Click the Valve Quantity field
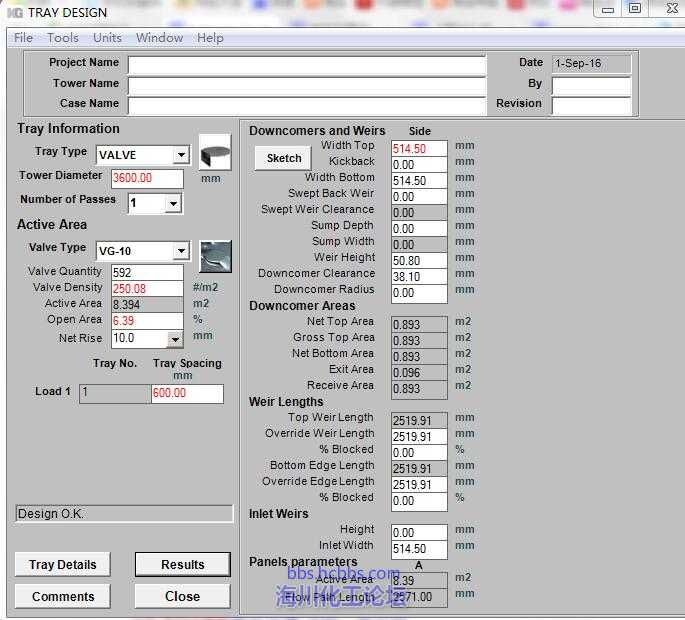Viewport: 685px width, 620px height. point(147,272)
